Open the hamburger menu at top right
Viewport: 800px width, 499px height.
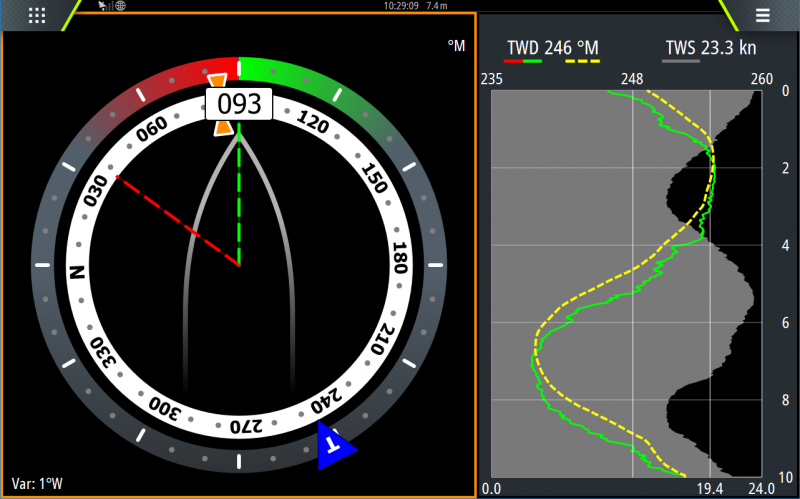[x=762, y=15]
